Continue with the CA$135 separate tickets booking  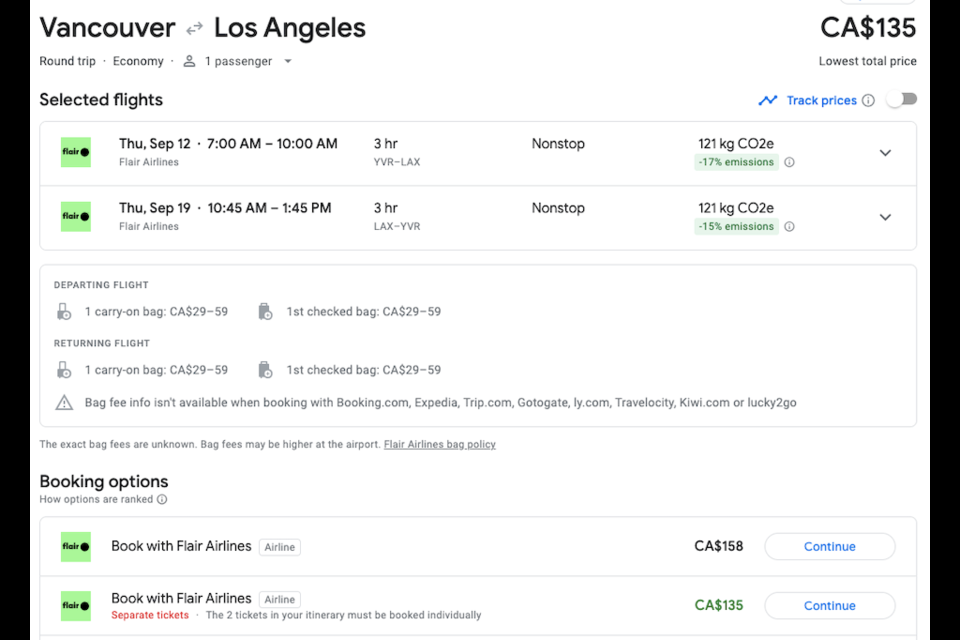(830, 605)
